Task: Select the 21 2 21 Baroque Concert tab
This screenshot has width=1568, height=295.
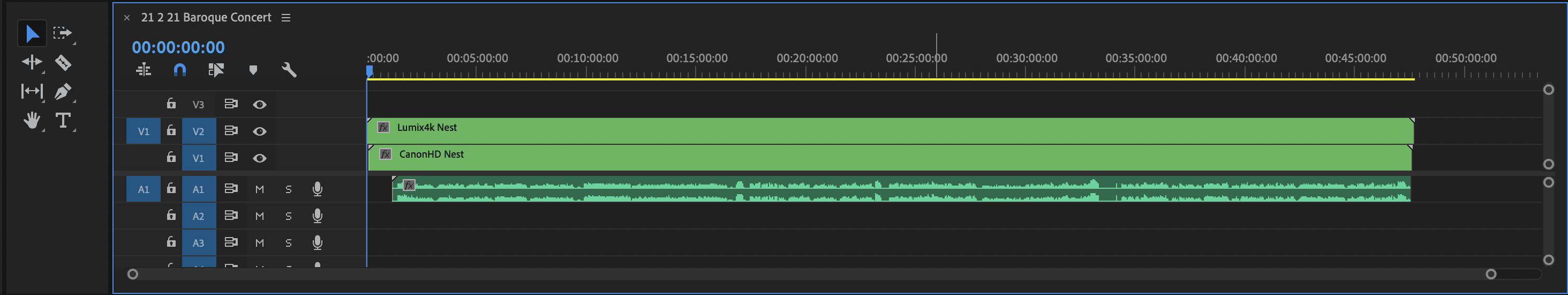Action: 206,18
